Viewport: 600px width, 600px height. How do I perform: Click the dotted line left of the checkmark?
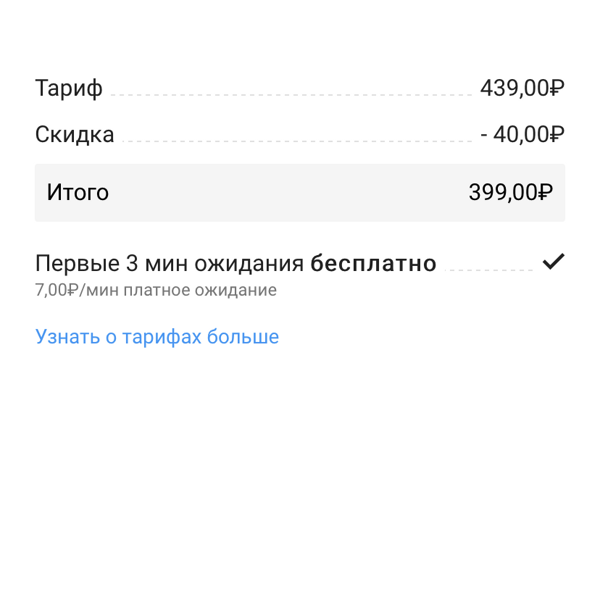point(489,270)
